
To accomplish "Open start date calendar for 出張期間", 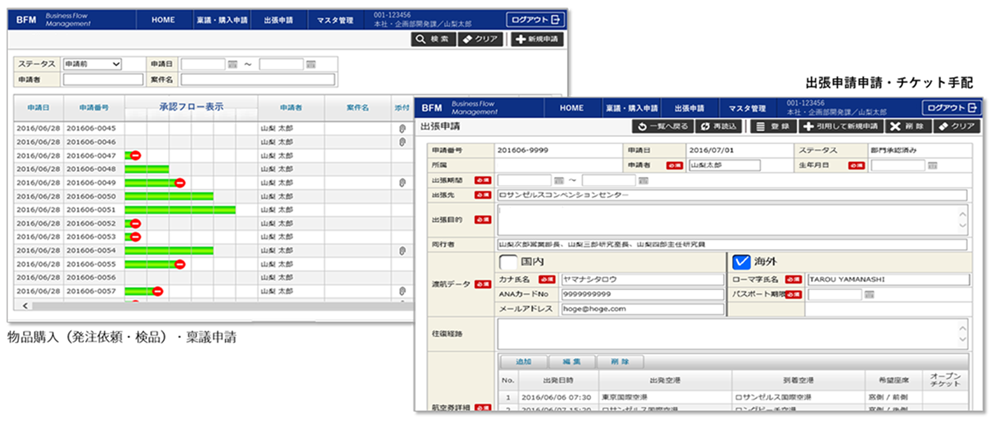I will (x=558, y=181).
